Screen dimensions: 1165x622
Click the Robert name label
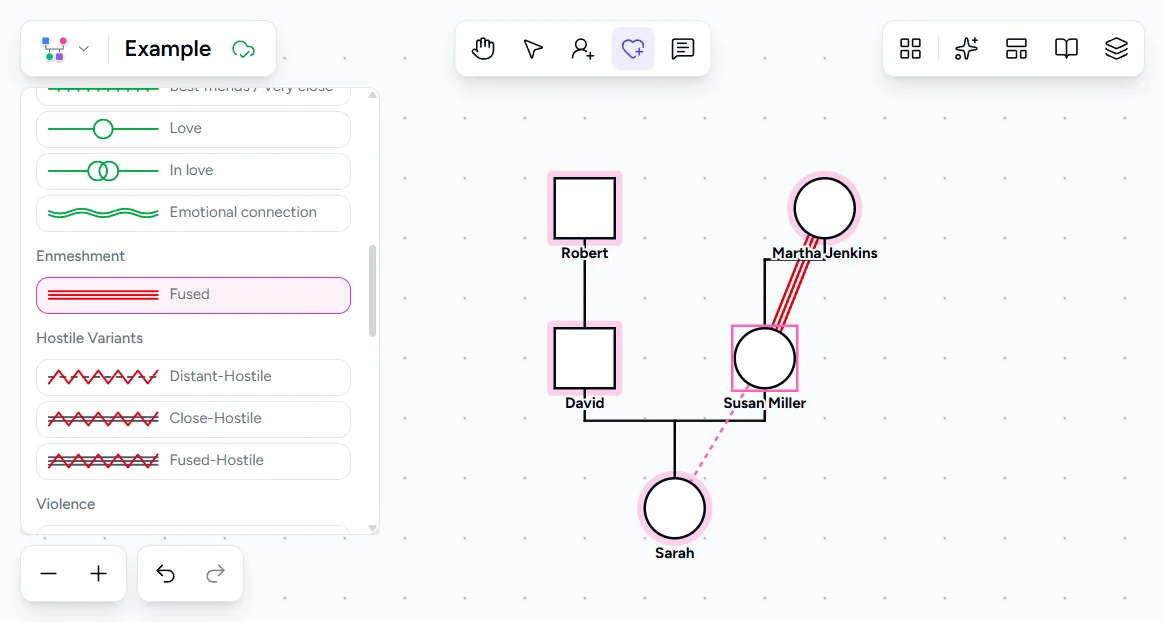pyautogui.click(x=585, y=253)
